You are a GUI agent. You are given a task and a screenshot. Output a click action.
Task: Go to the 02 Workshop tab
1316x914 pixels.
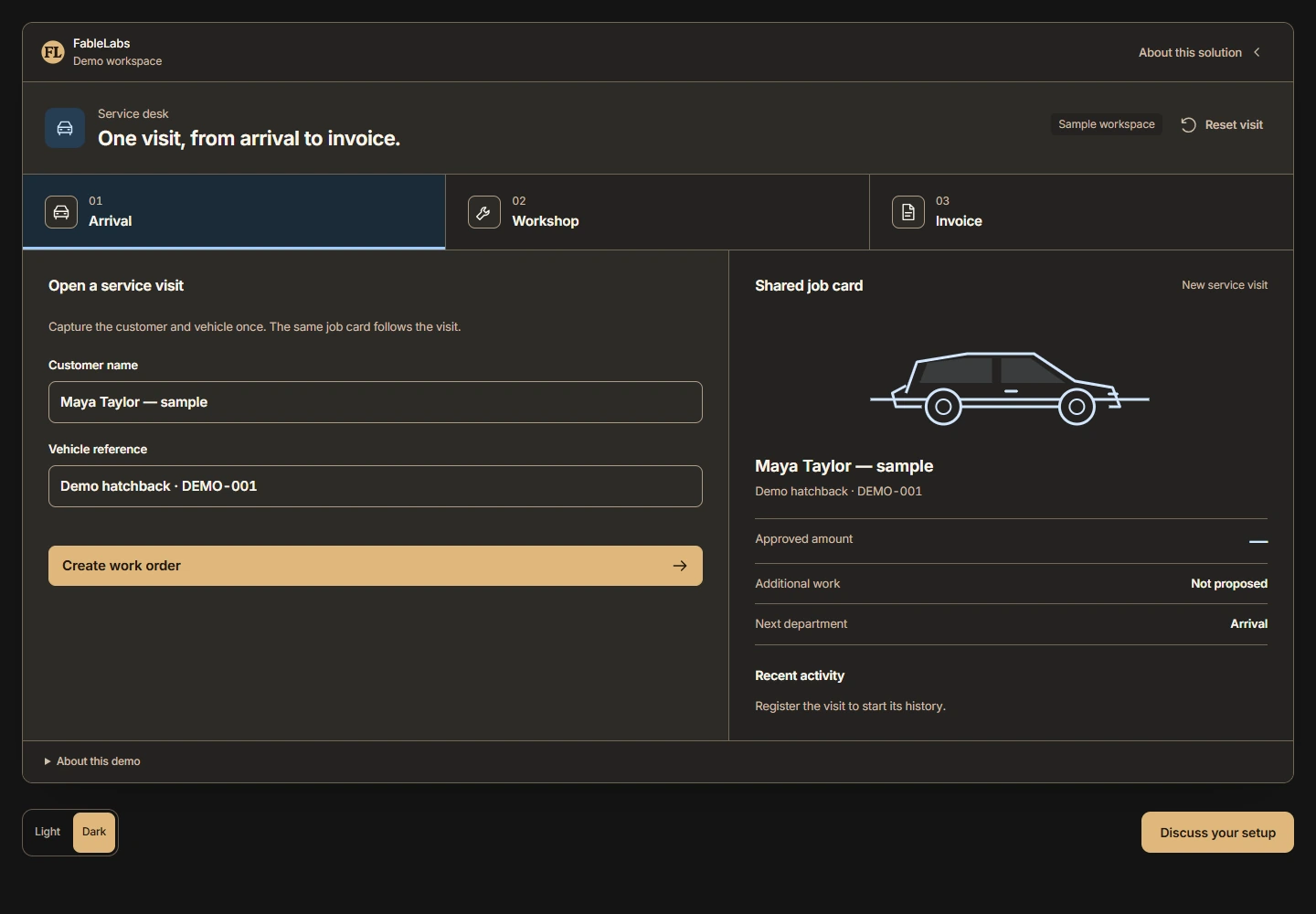(x=658, y=212)
